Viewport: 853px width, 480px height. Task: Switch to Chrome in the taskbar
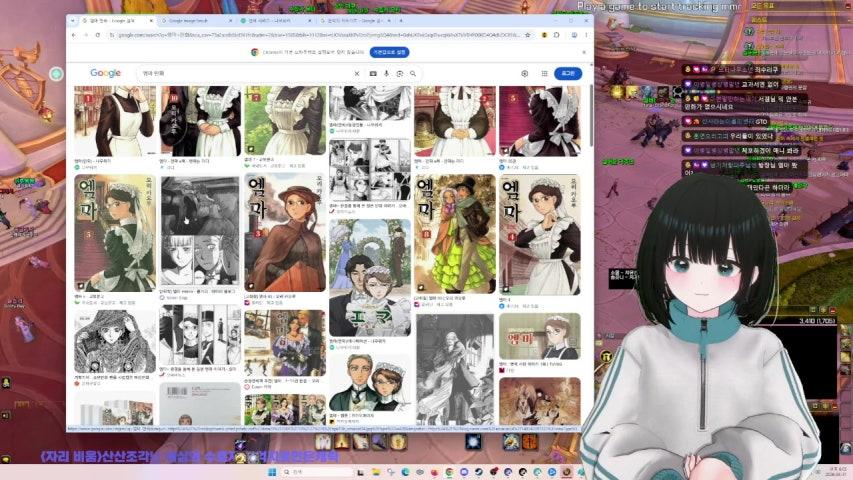[x=449, y=472]
